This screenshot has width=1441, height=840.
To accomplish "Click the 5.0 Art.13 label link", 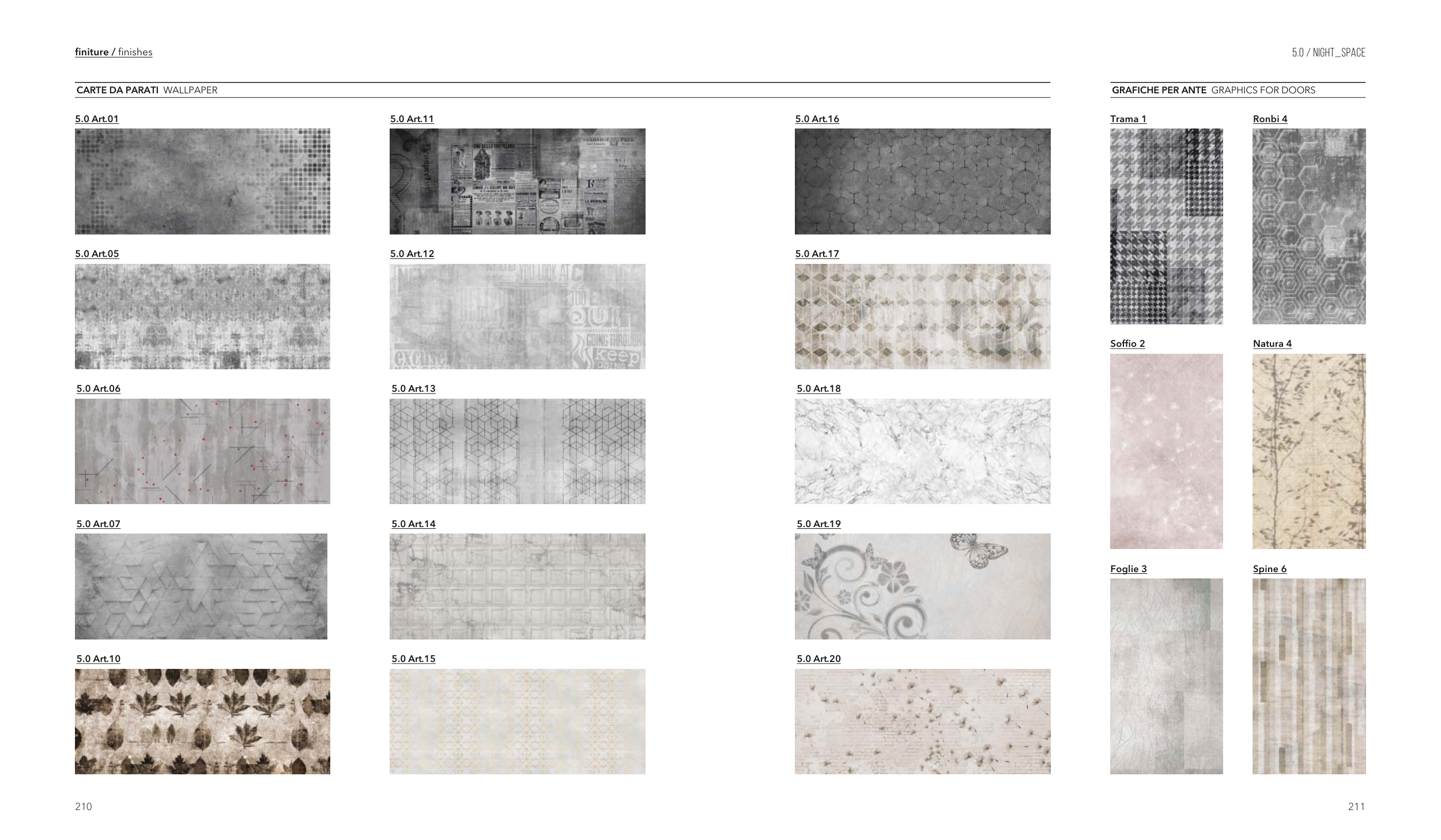I will click(x=413, y=388).
